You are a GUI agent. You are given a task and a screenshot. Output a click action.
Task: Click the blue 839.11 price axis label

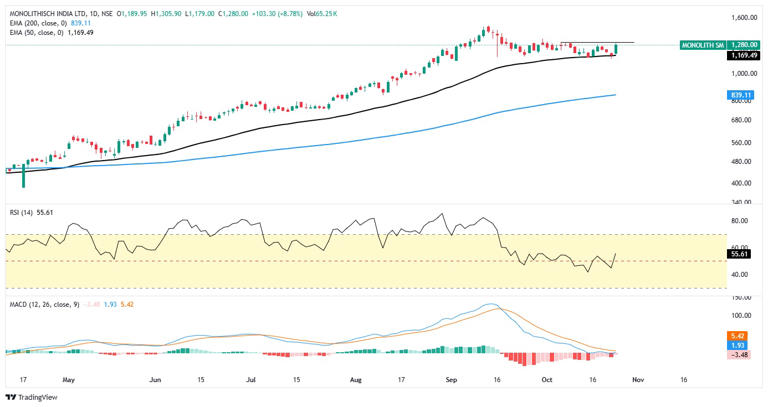[x=740, y=95]
